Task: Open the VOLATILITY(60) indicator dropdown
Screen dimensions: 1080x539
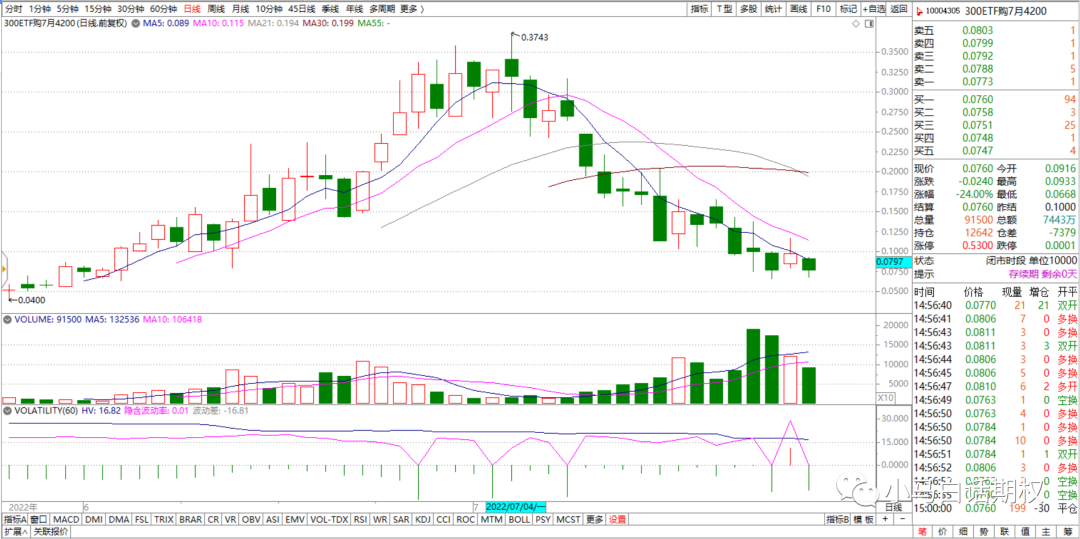Action: pos(41,409)
